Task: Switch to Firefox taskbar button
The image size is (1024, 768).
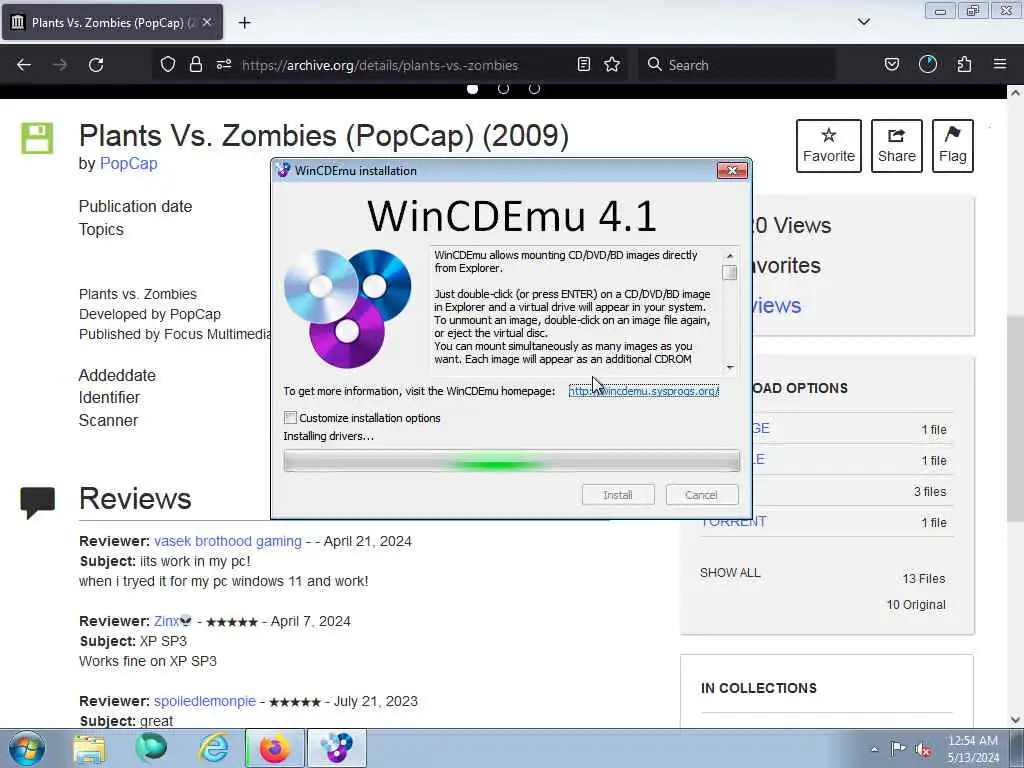Action: coord(275,748)
